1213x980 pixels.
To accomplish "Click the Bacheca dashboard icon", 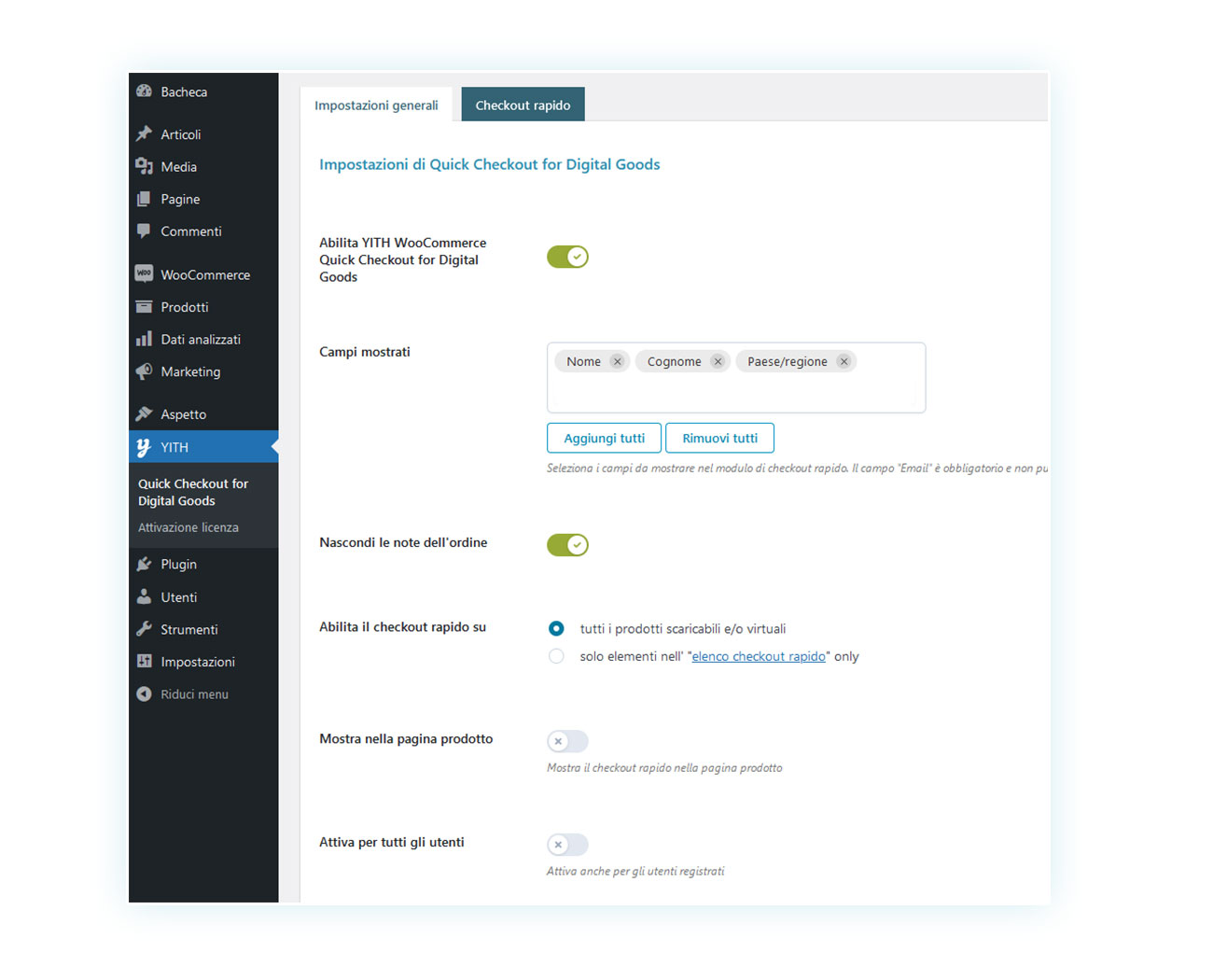I will pyautogui.click(x=144, y=91).
